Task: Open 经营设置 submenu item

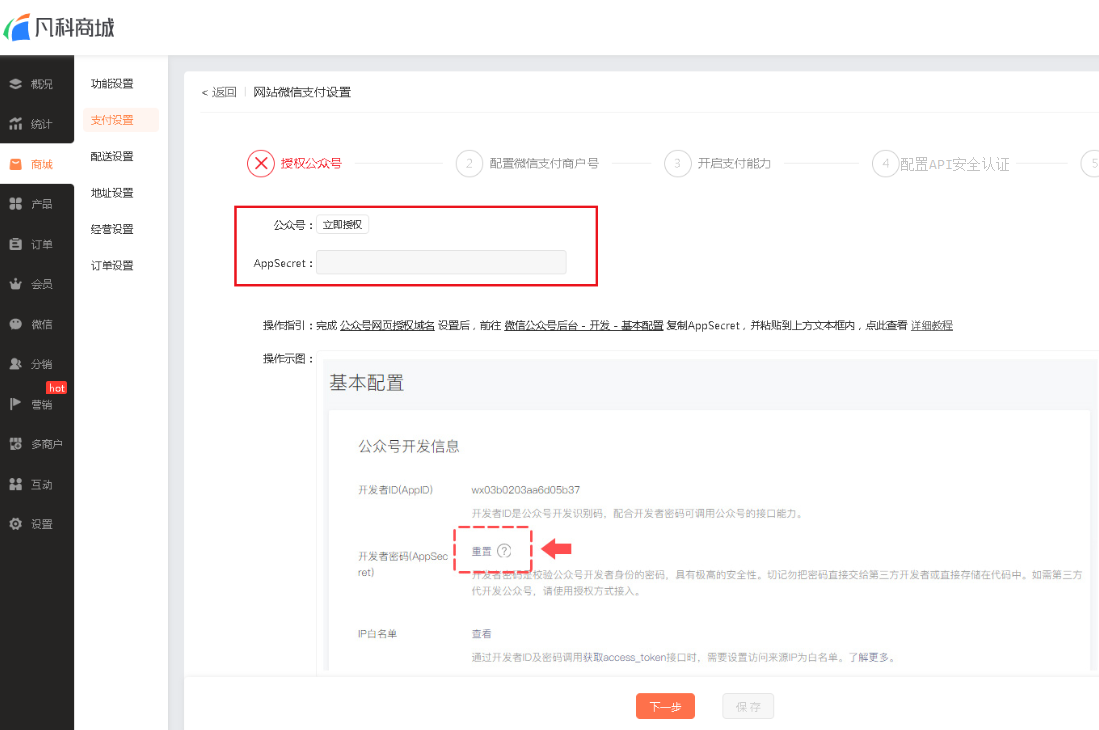Action: [112, 229]
